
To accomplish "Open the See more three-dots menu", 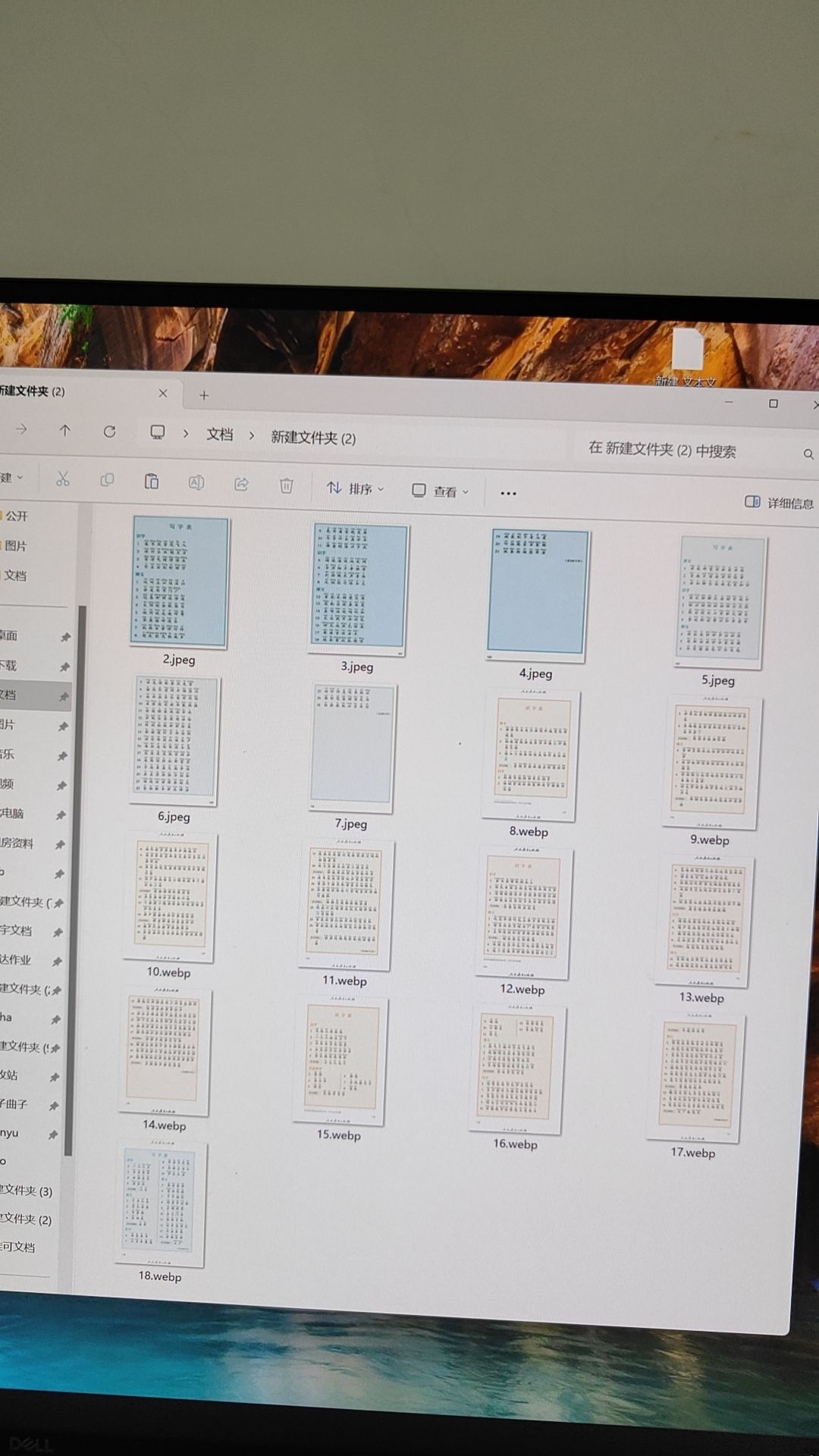I will [x=508, y=493].
